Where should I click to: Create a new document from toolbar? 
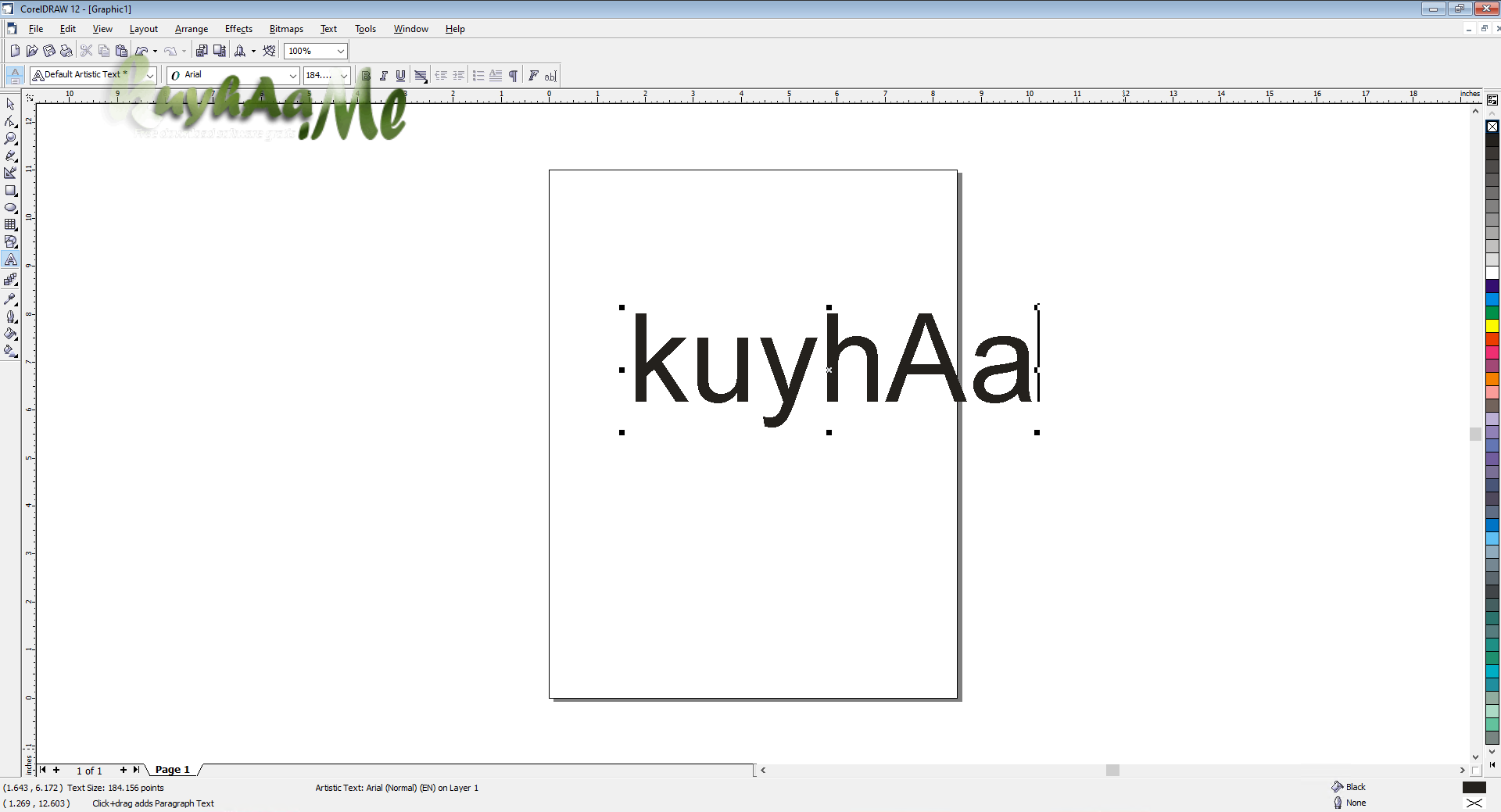(15, 51)
